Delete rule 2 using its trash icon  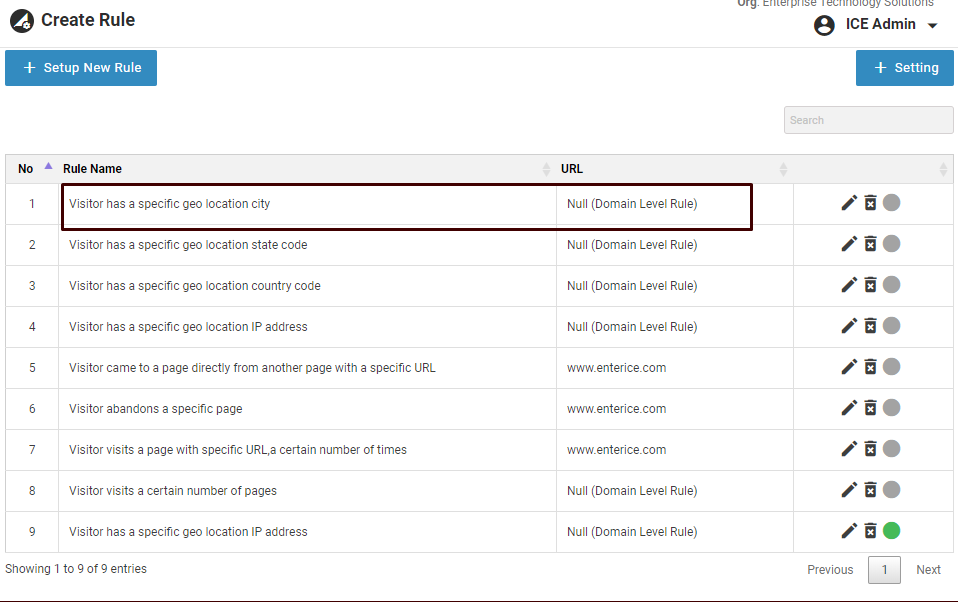pyautogui.click(x=870, y=244)
